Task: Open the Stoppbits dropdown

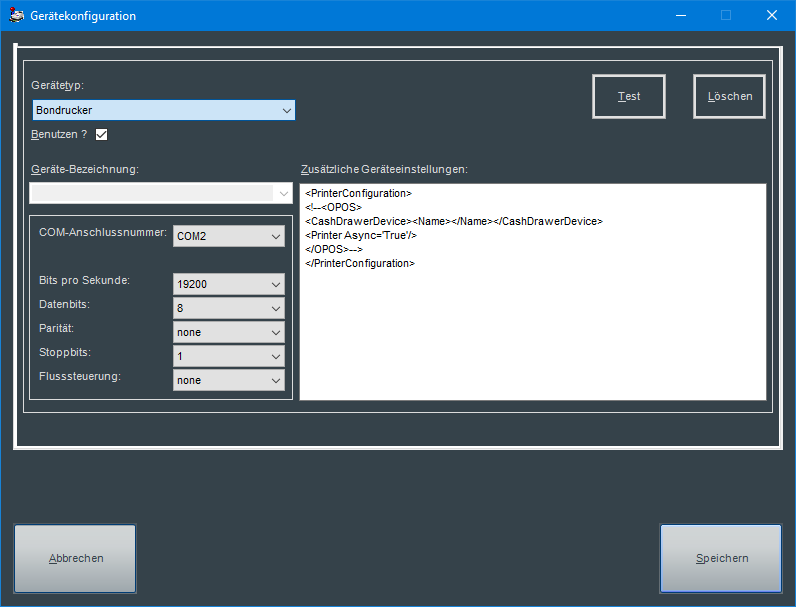Action: 229,356
